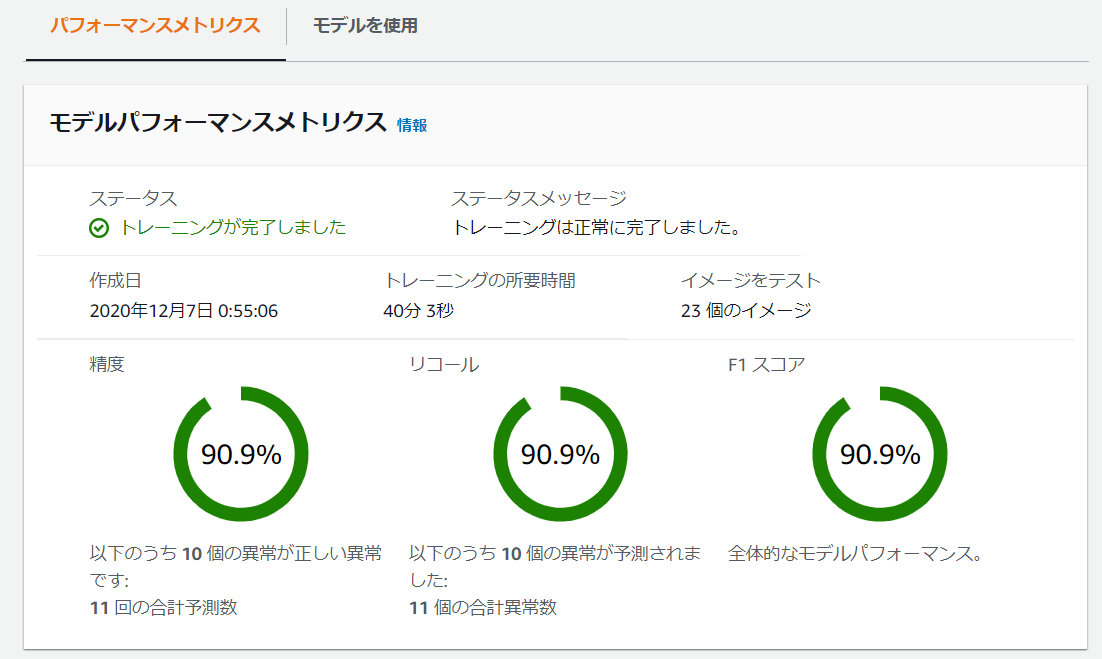The height and width of the screenshot is (659, 1102).
Task: Click the リコール metric label
Action: pyautogui.click(x=444, y=365)
